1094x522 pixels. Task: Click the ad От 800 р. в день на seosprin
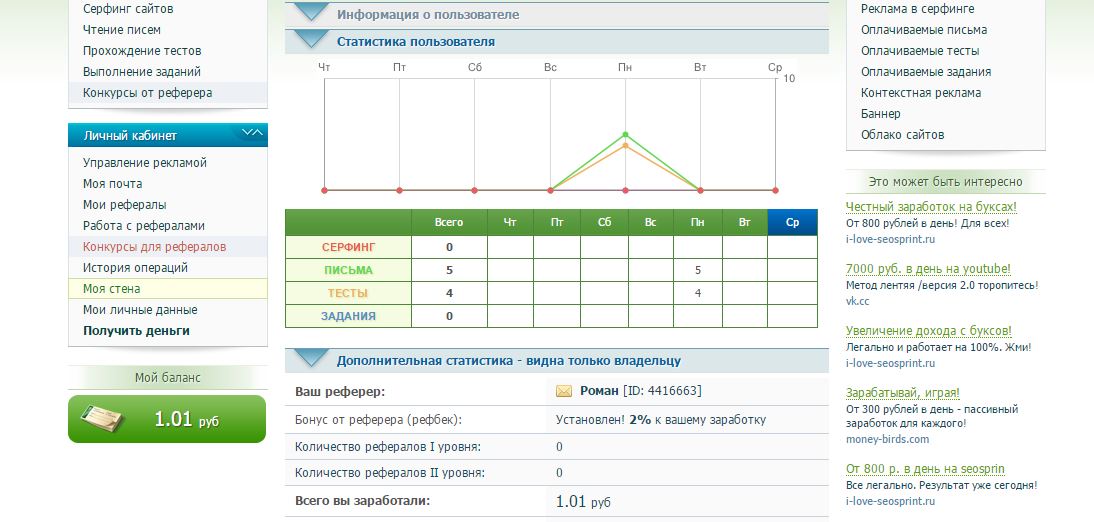925,469
